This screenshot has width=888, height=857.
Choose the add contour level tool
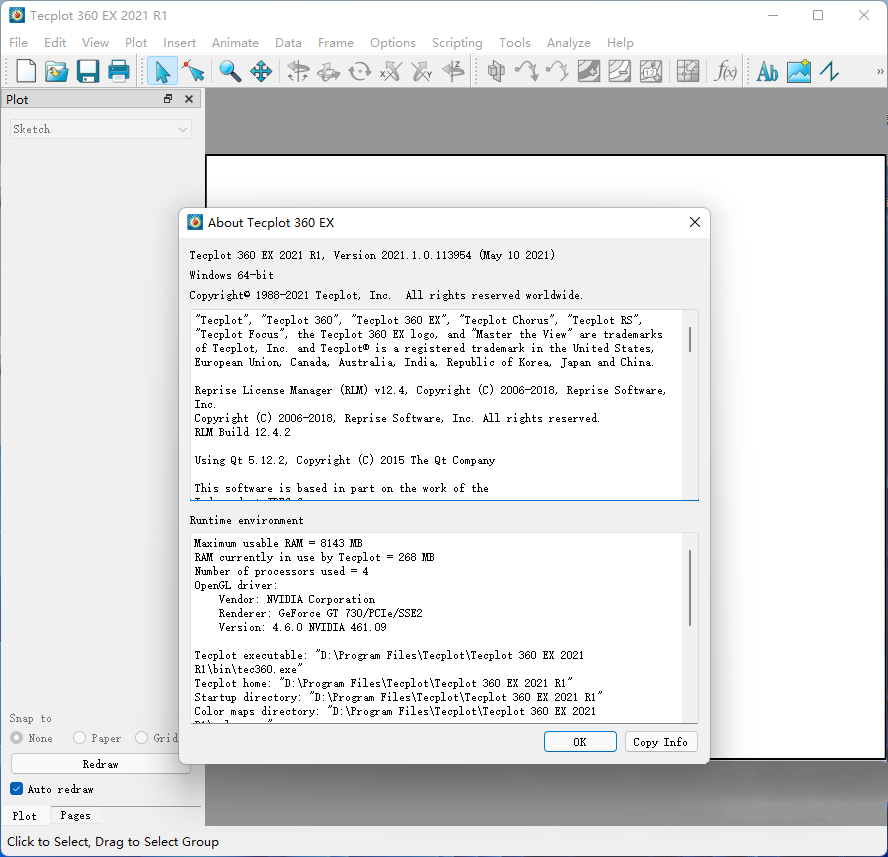[x=589, y=71]
